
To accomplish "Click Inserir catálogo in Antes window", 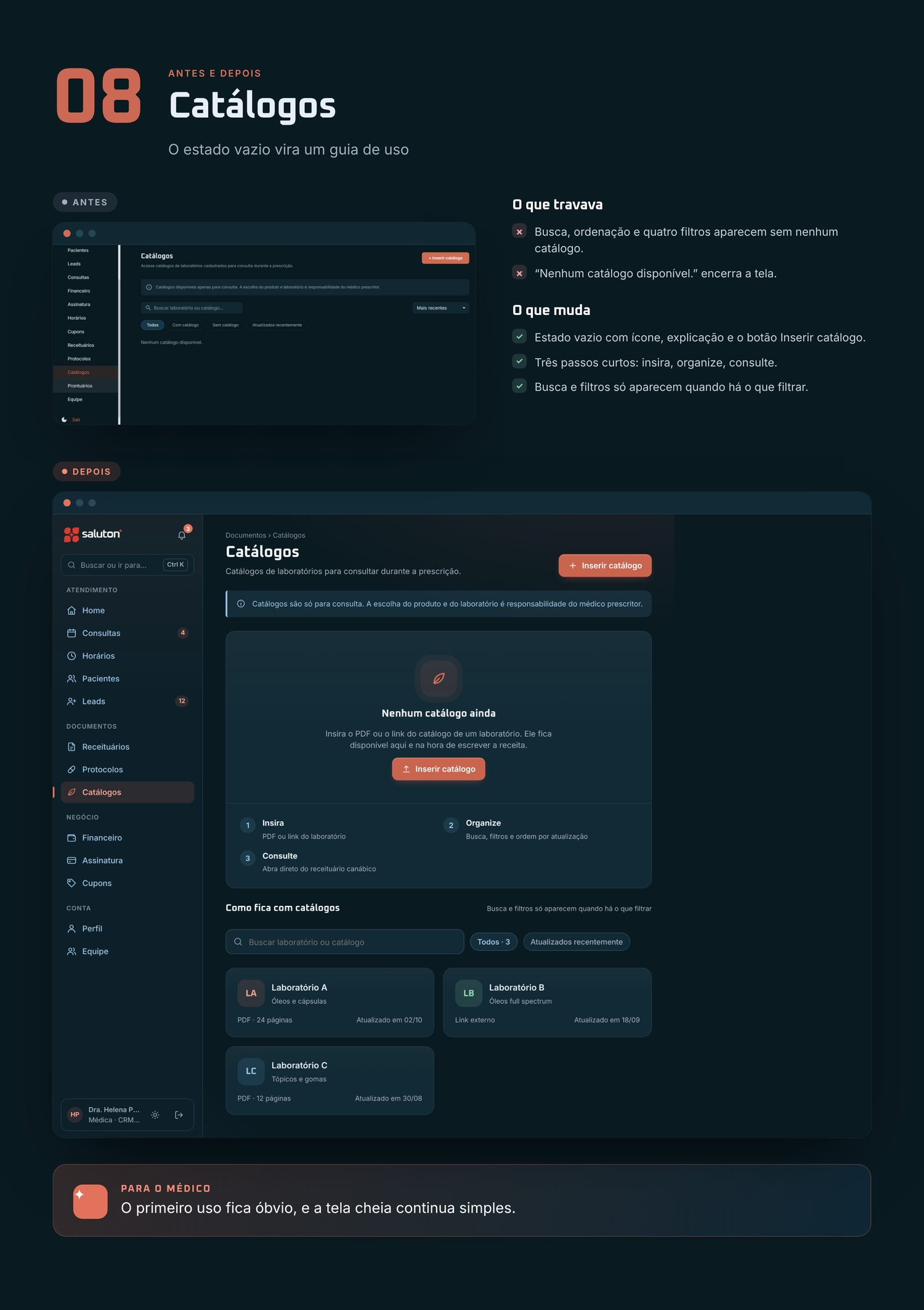I will click(x=445, y=258).
